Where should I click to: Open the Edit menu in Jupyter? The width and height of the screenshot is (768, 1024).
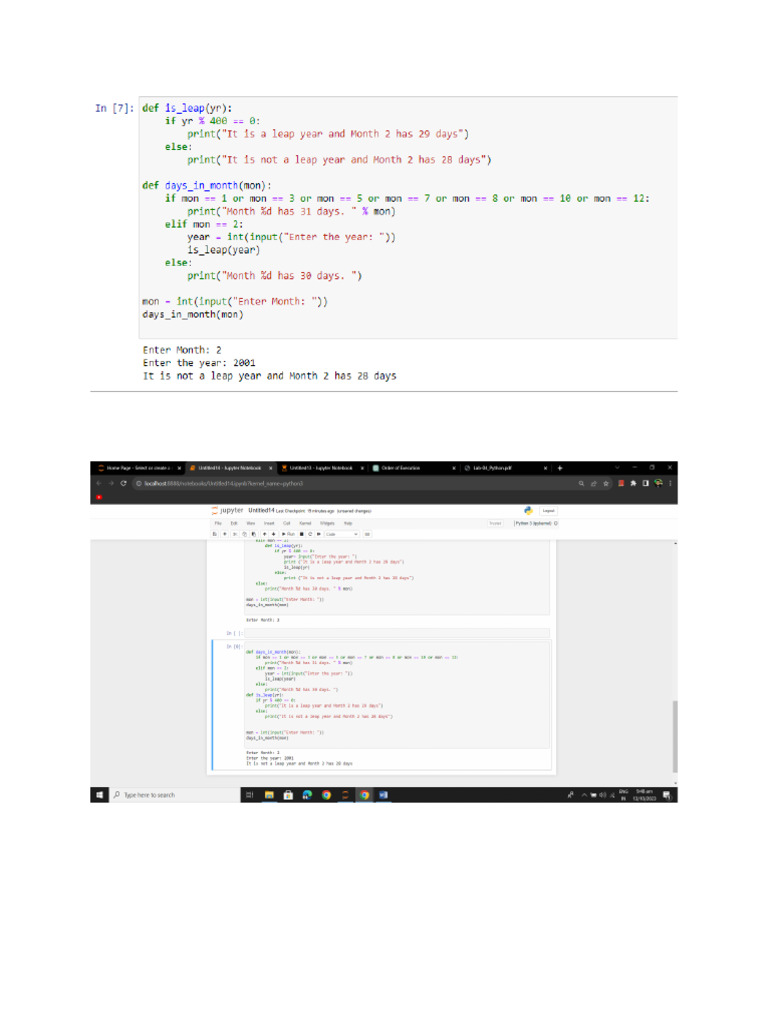coord(234,523)
